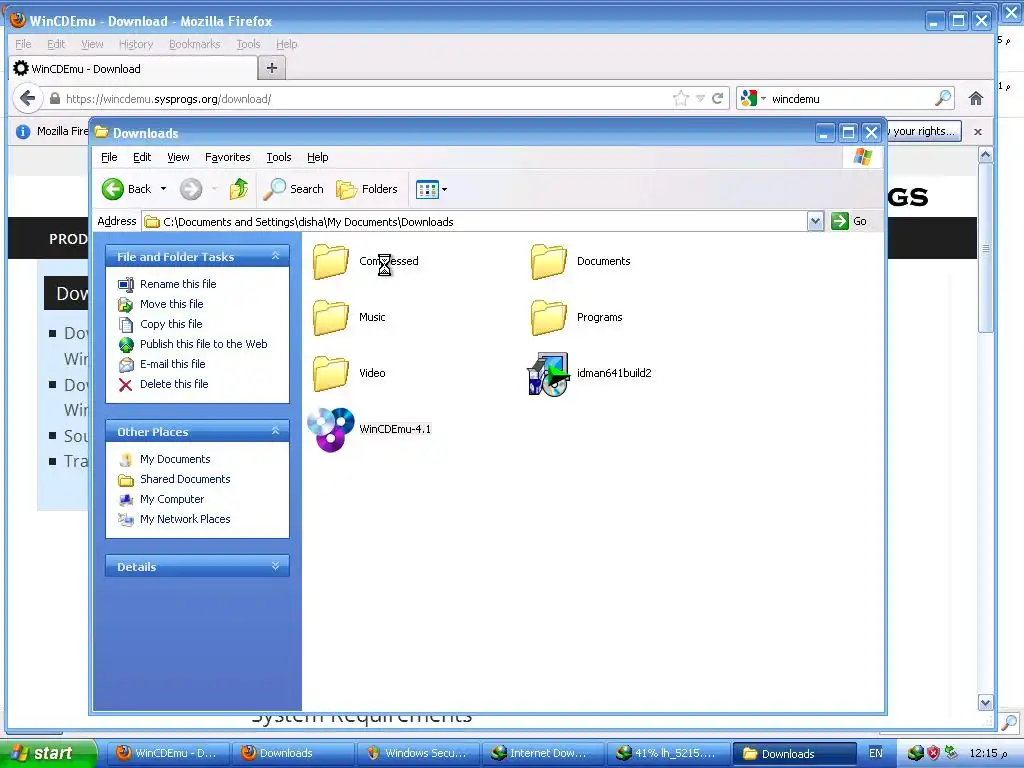Expand the Address bar dropdown
Viewport: 1024px width, 768px height.
pos(815,221)
